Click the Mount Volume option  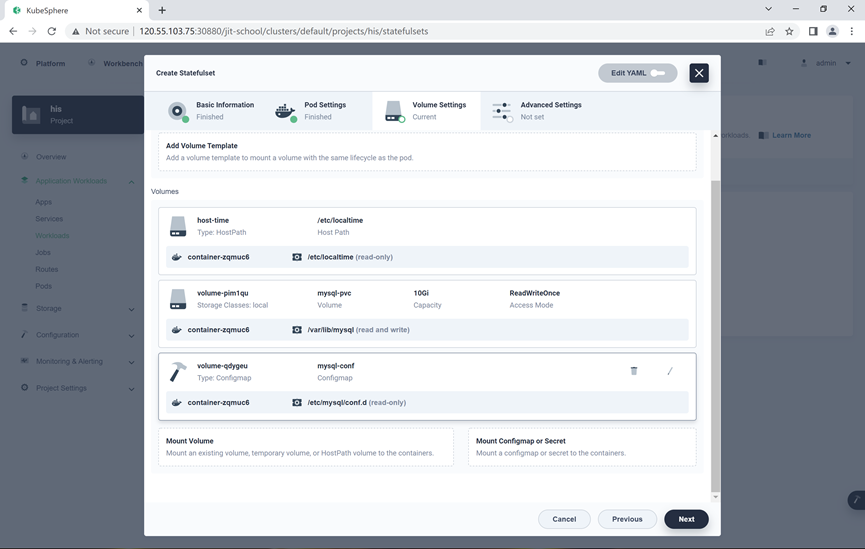pos(306,447)
